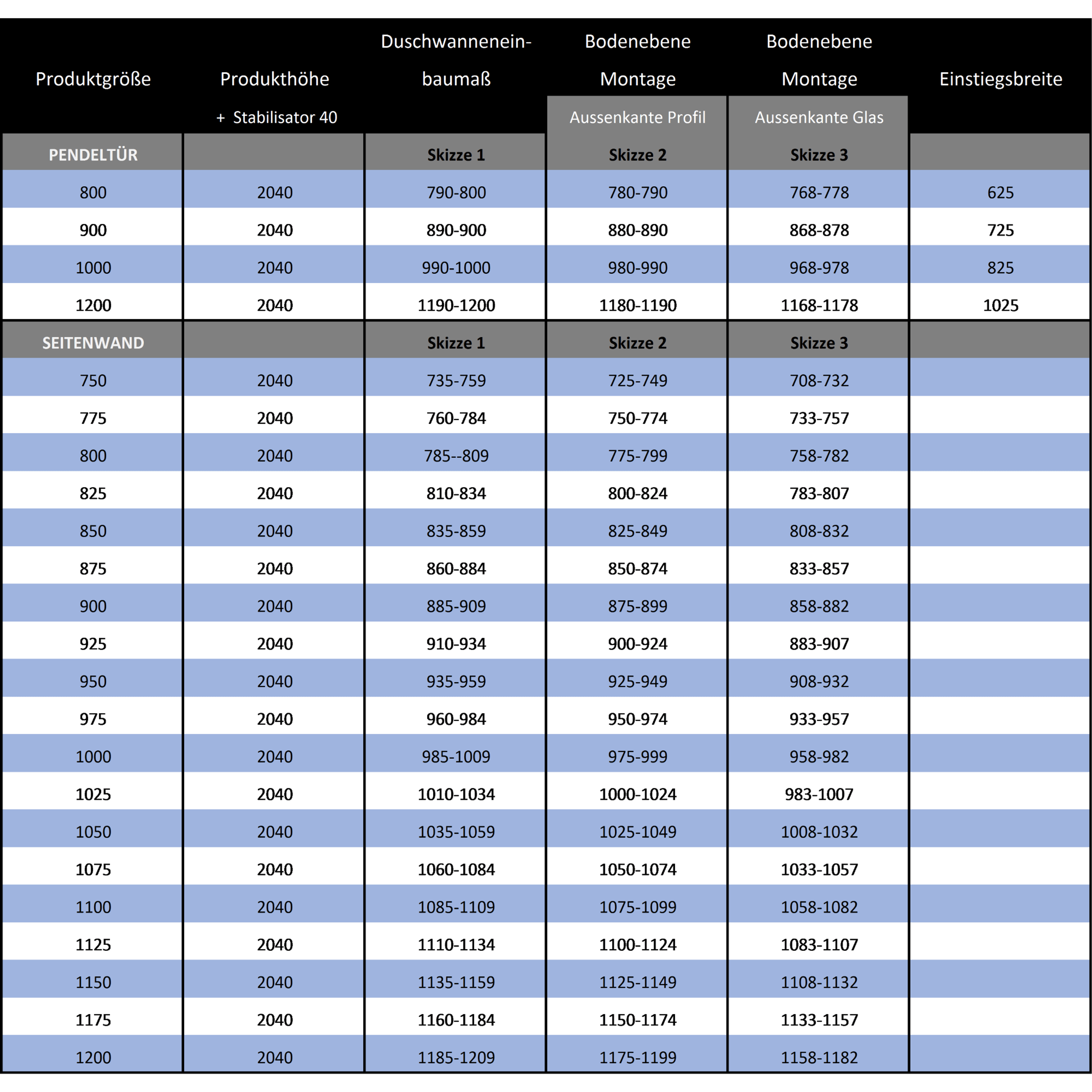Click the Produktgröße column header
This screenshot has width=1092, height=1092.
93,79
